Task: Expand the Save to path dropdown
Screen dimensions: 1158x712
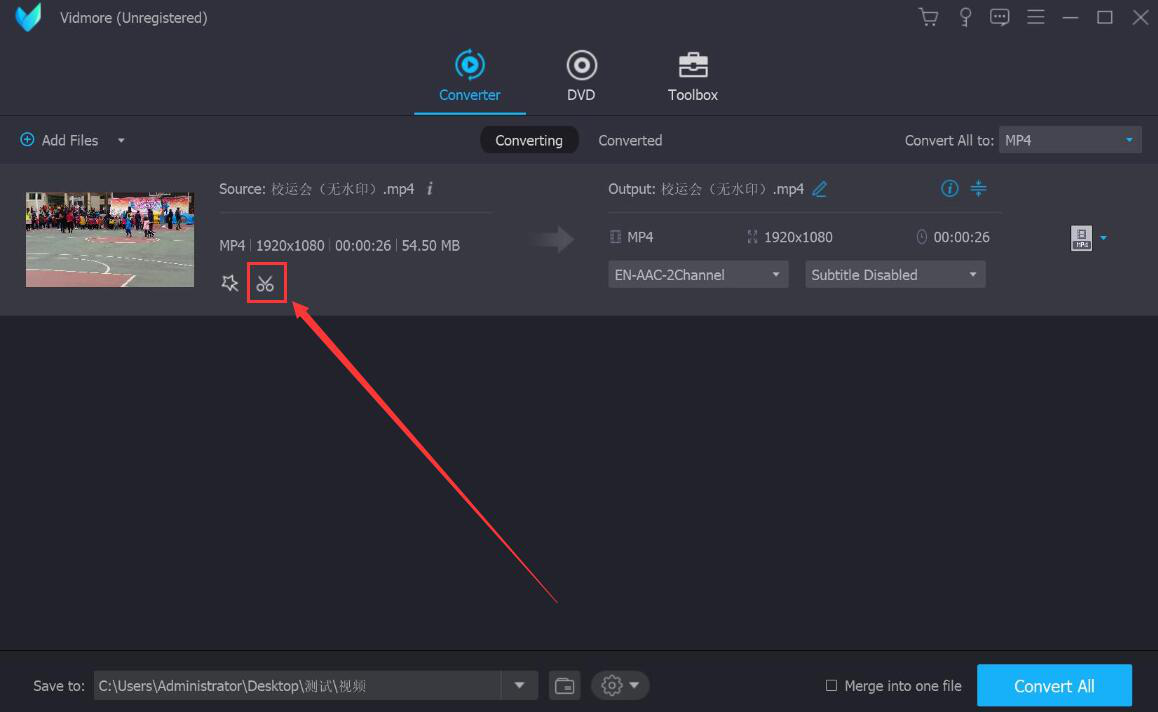Action: 520,685
